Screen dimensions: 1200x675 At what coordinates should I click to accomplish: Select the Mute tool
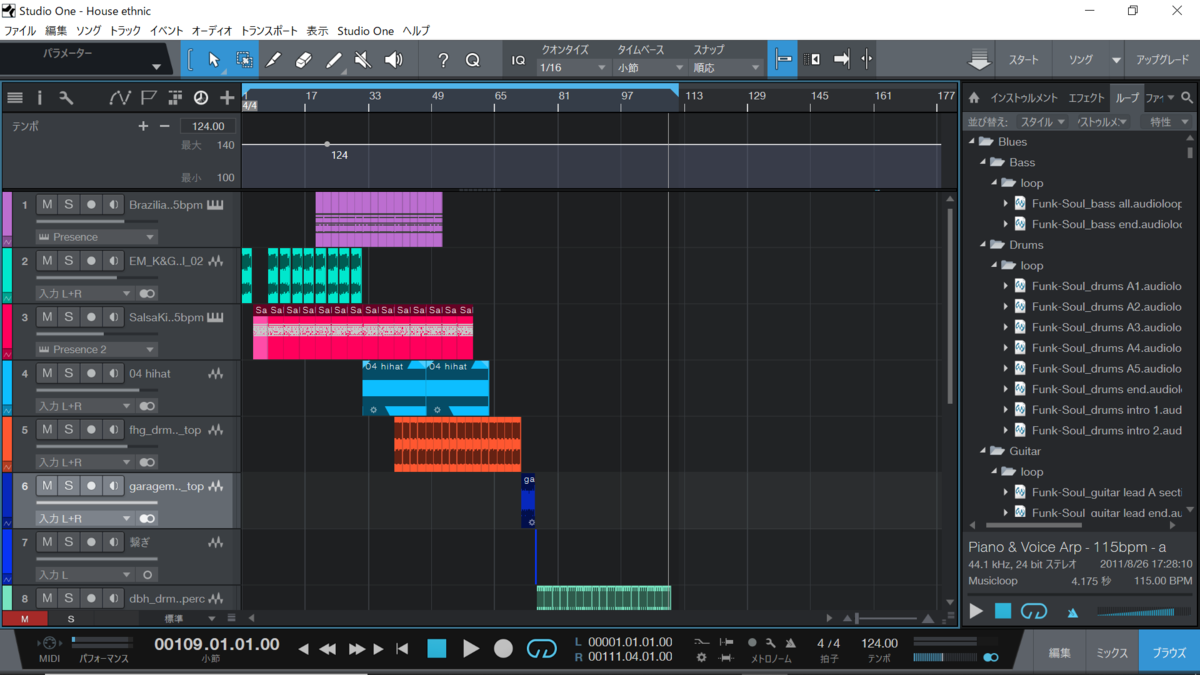pyautogui.click(x=363, y=60)
